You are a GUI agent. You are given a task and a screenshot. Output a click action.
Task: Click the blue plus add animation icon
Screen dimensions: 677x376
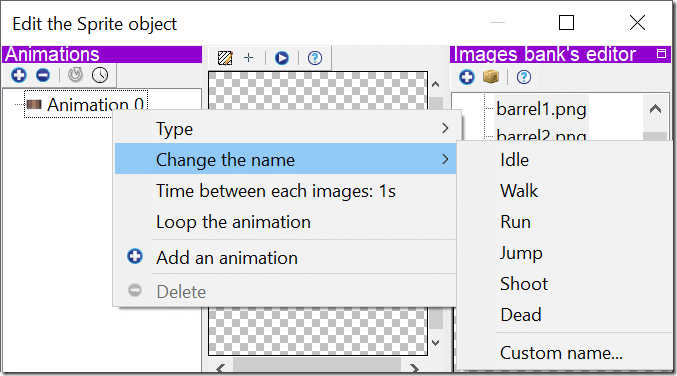coord(19,75)
